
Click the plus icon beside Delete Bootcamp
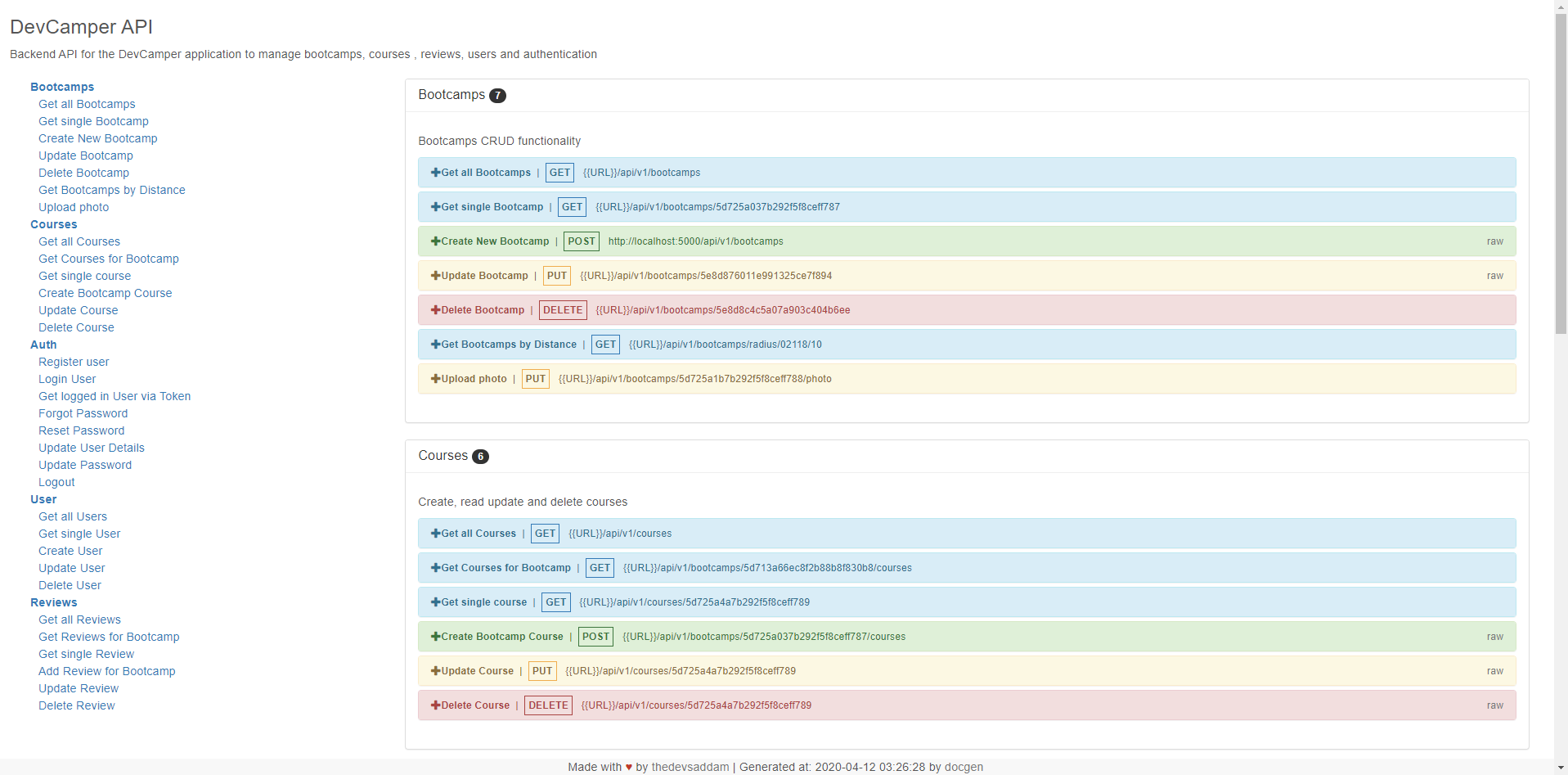pyautogui.click(x=436, y=310)
